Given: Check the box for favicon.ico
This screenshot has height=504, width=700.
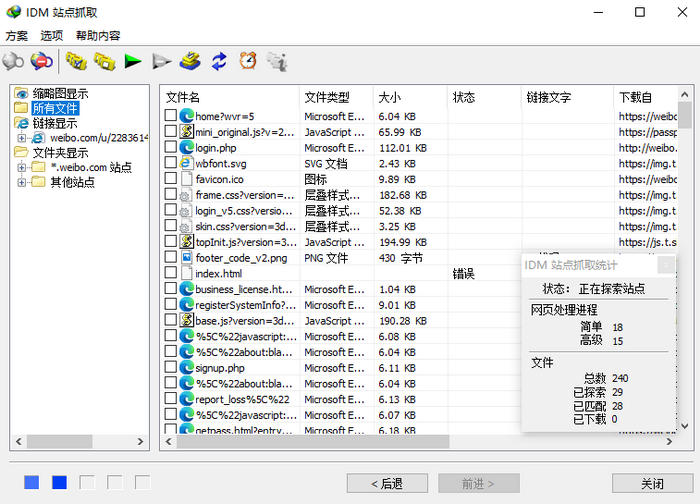Looking at the screenshot, I should (171, 178).
